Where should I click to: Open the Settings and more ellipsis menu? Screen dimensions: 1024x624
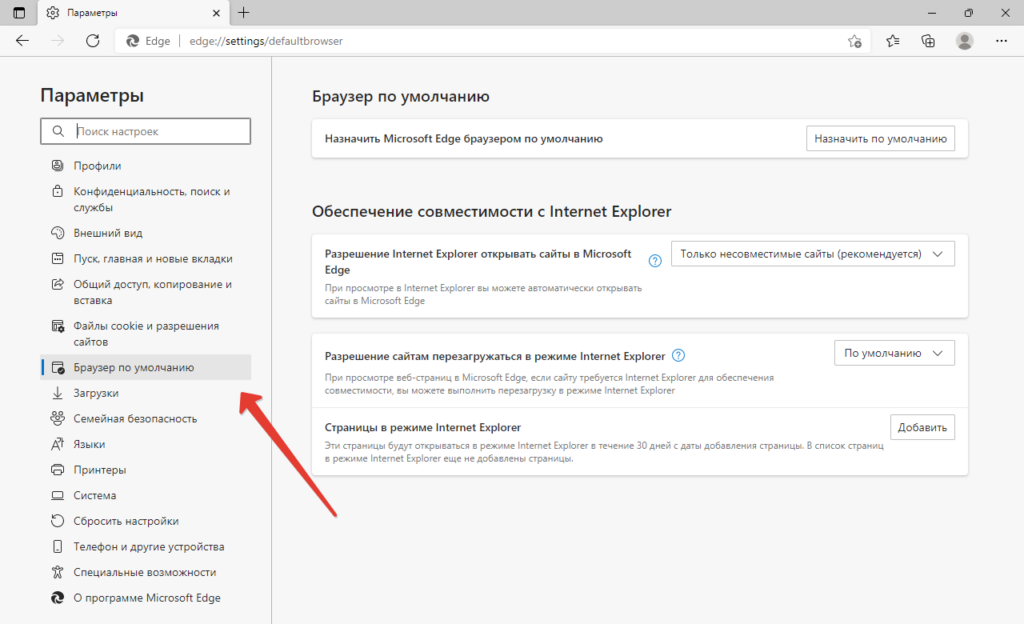pyautogui.click(x=1001, y=41)
